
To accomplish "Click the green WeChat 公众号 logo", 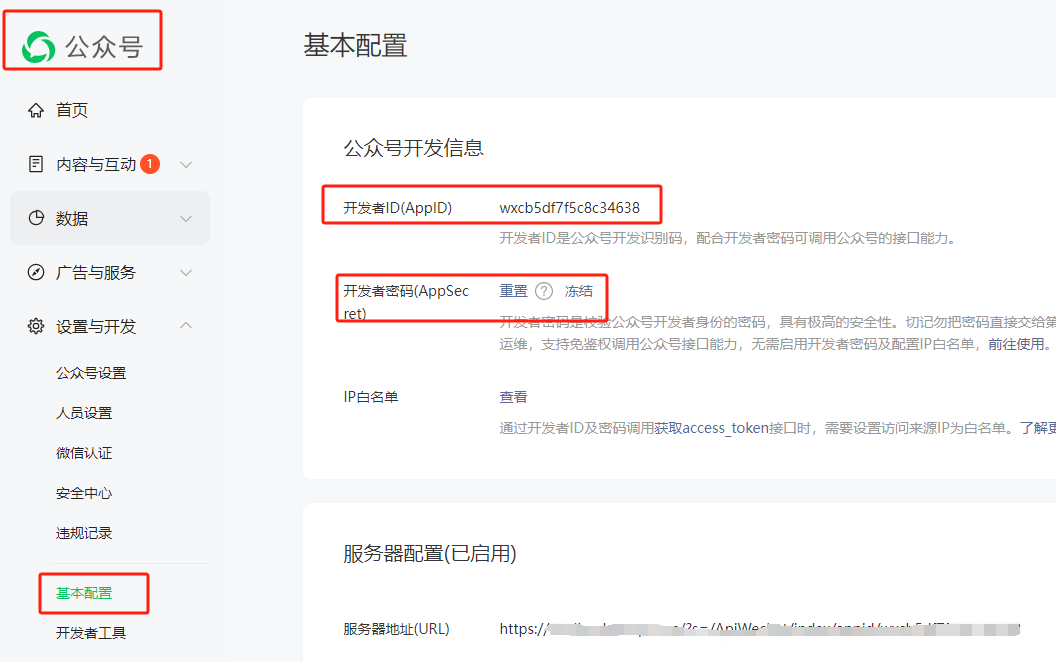I will tap(39, 46).
